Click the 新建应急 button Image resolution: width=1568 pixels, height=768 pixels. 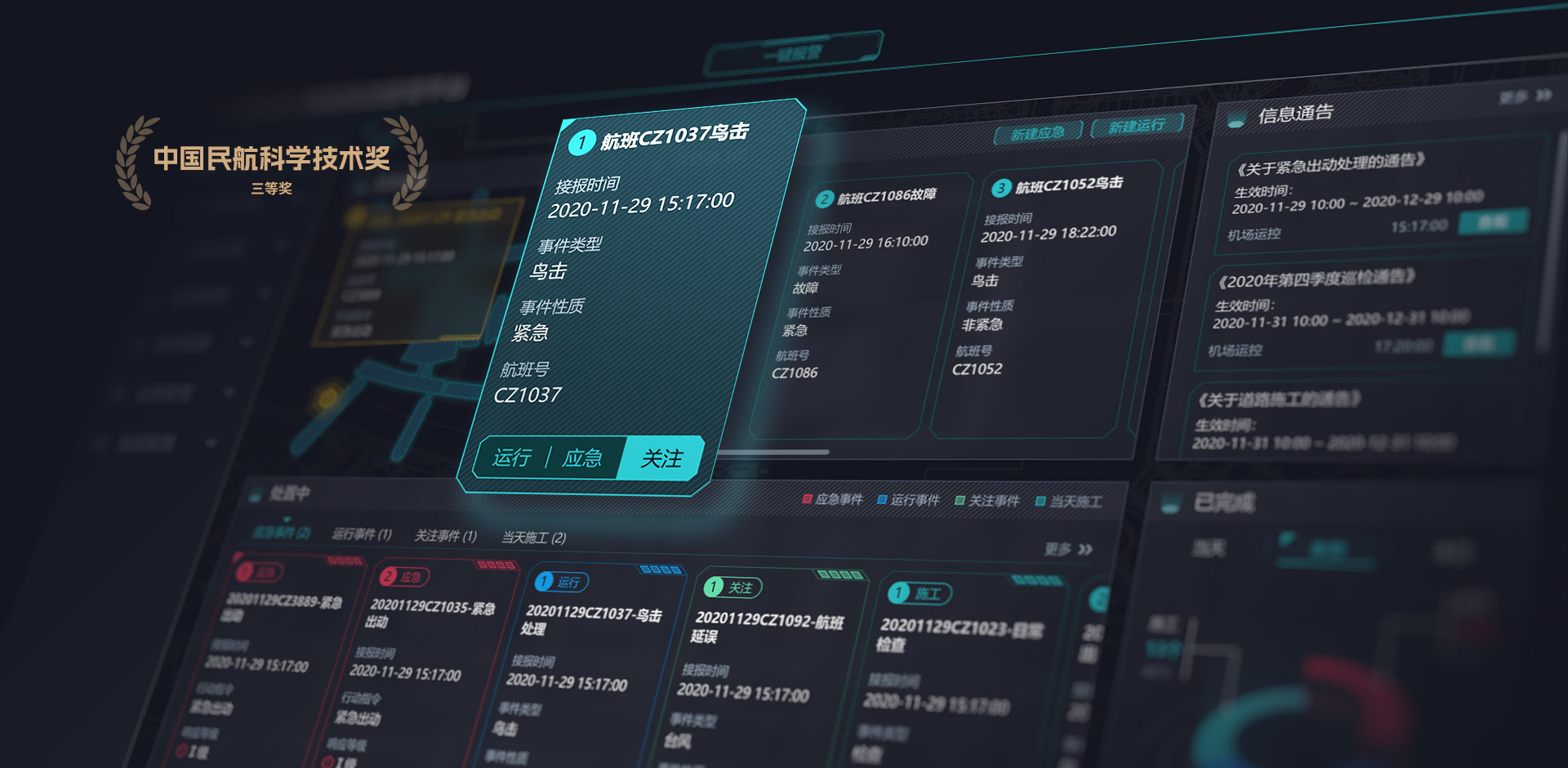[1038, 133]
